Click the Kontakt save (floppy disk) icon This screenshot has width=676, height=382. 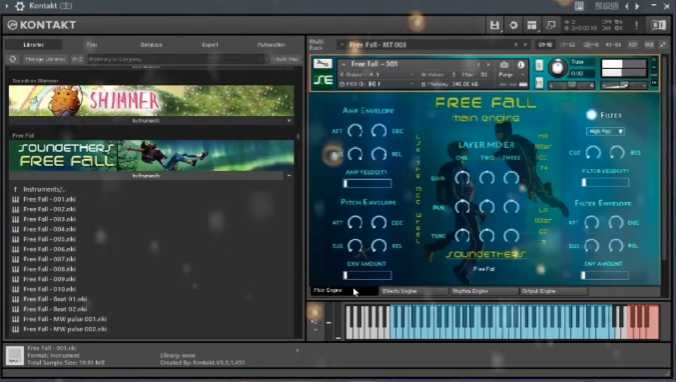(x=494, y=25)
